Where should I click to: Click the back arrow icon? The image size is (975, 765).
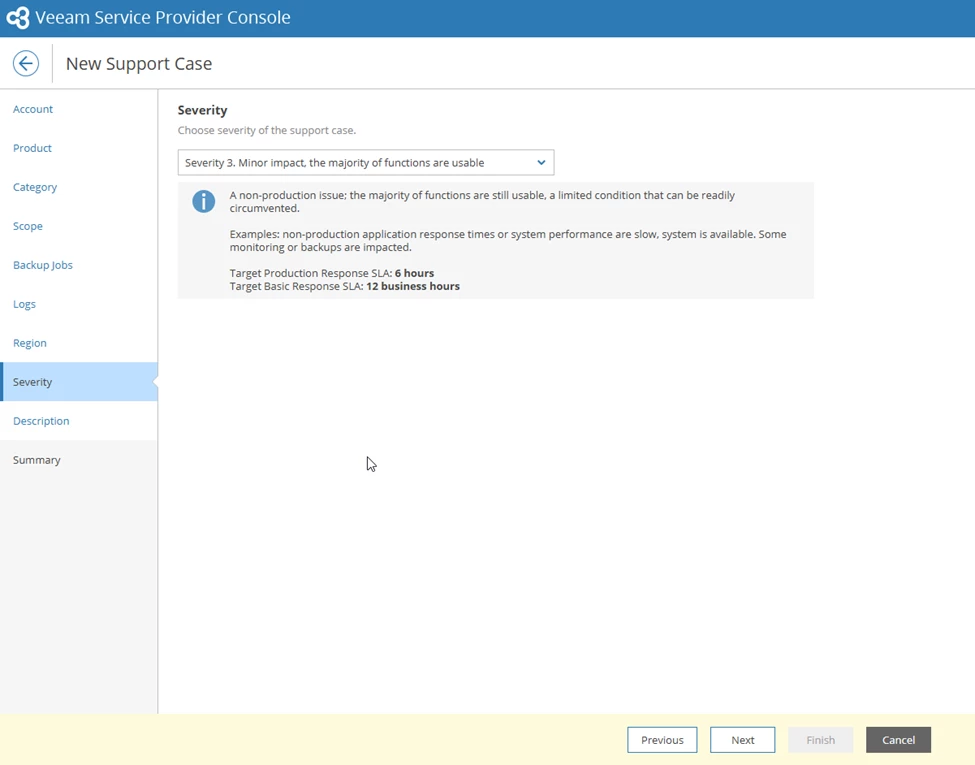[x=25, y=63]
